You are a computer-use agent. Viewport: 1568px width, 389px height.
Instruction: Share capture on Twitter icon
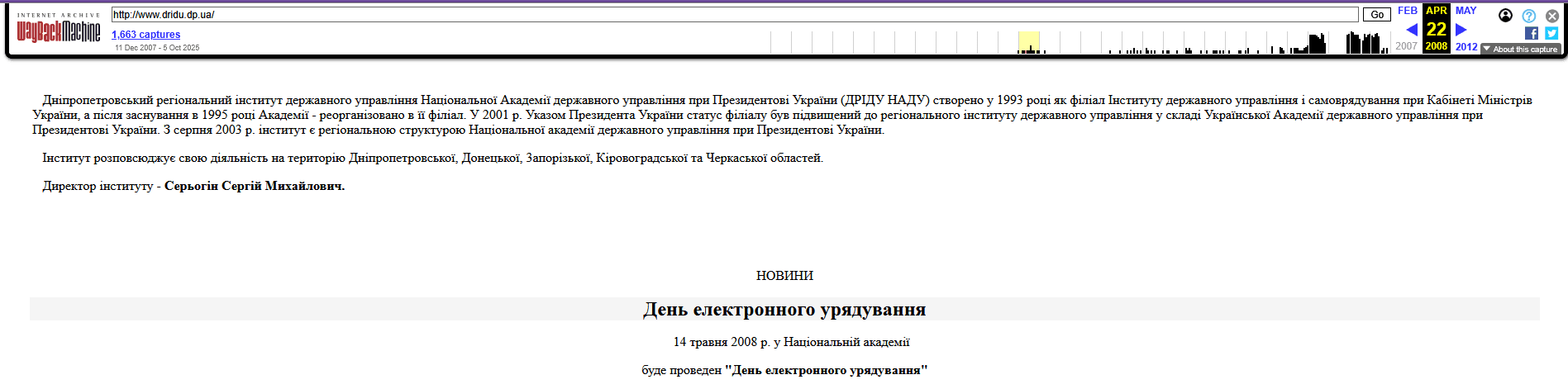(1551, 33)
